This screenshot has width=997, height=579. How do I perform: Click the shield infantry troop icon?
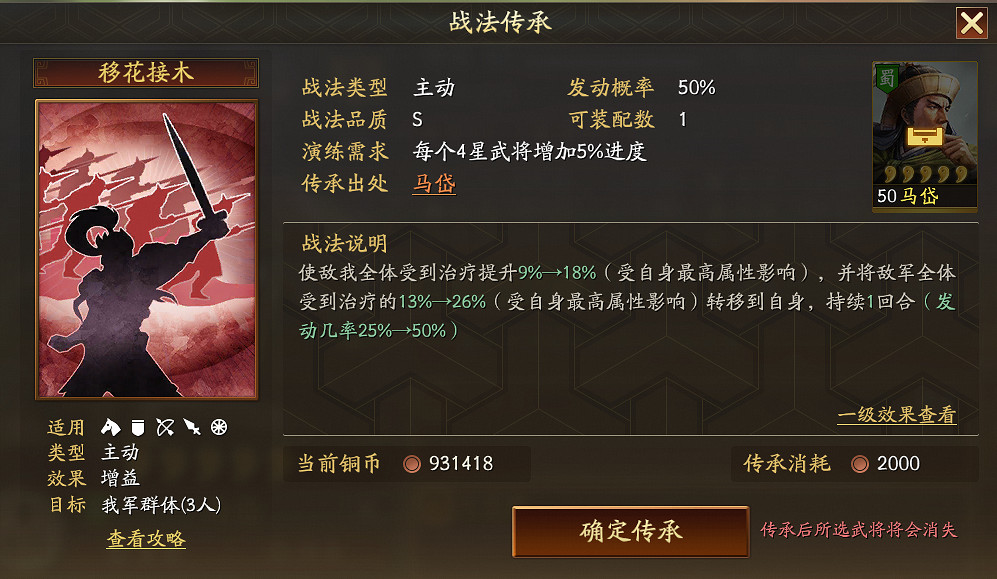point(138,427)
